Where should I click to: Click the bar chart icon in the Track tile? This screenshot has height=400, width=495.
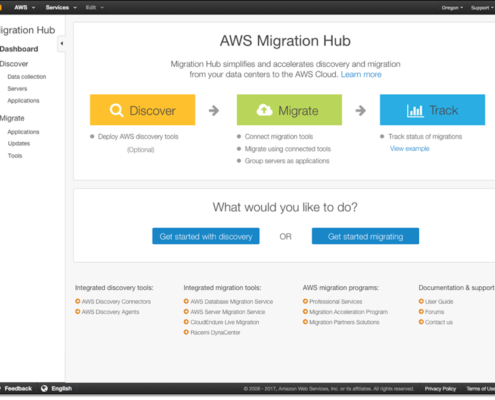[415, 110]
